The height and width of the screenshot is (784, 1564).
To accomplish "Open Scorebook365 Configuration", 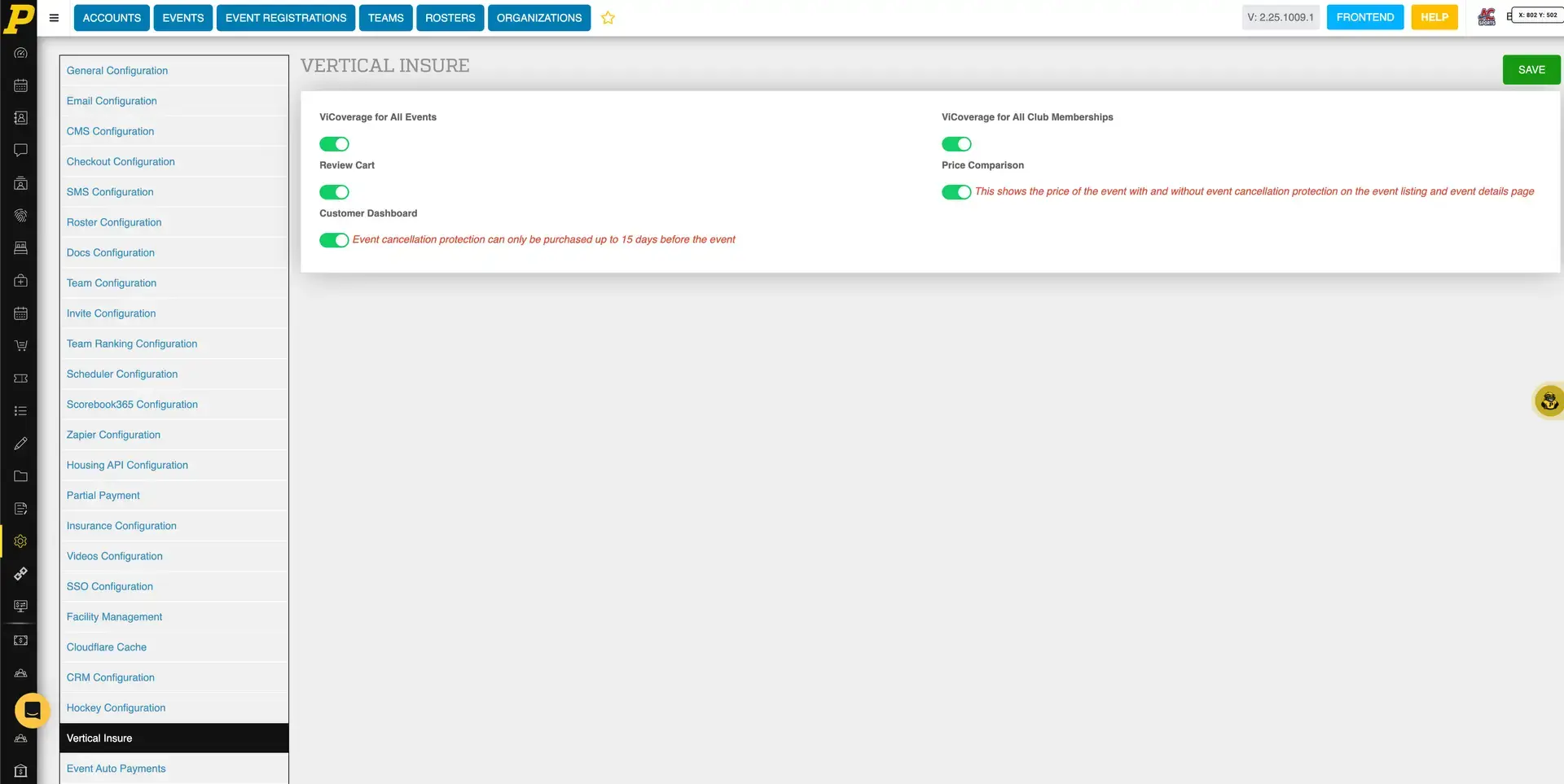I will (x=174, y=405).
